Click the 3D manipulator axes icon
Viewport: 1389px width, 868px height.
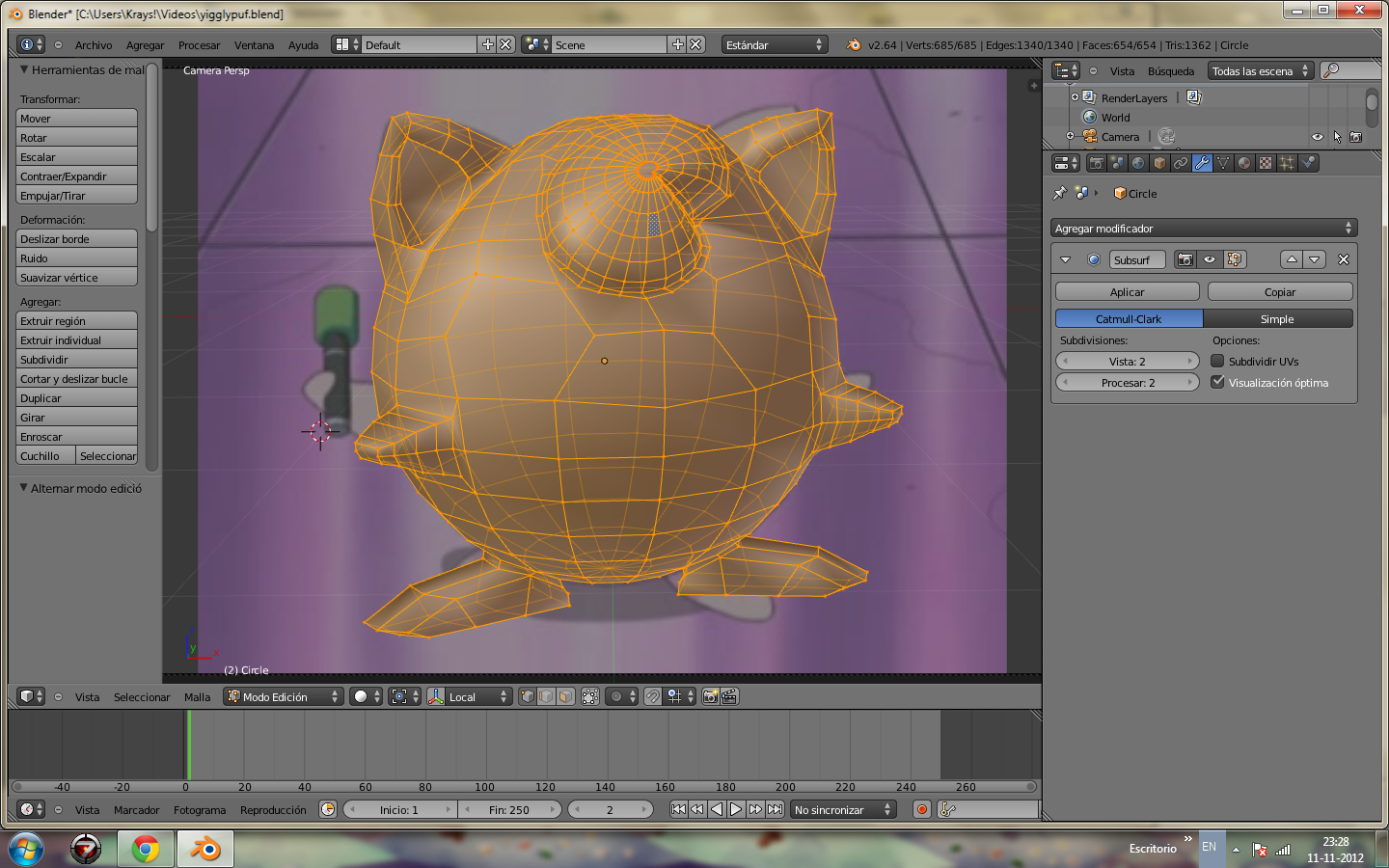pyautogui.click(x=436, y=696)
